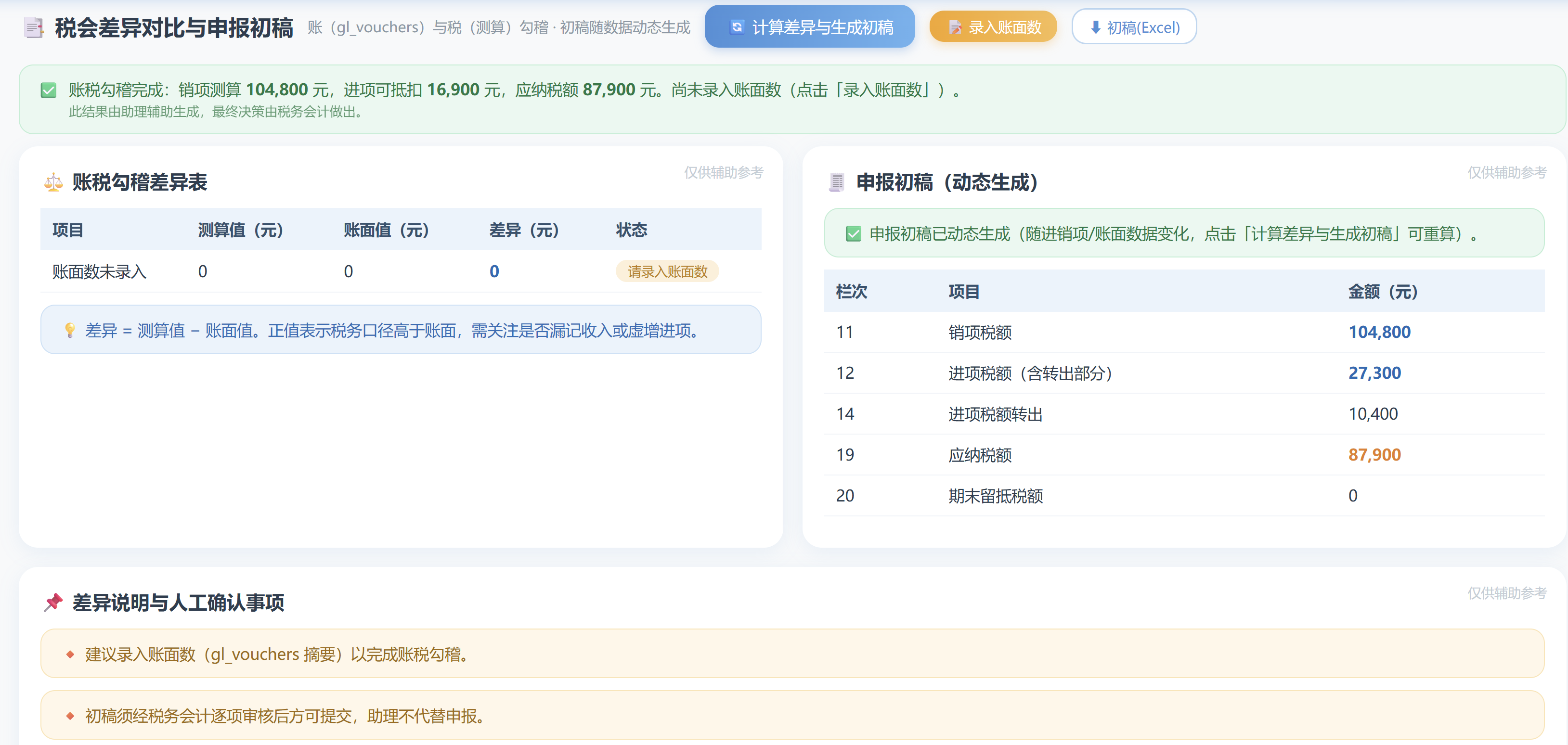Click 仅供辅助参考 label in 账税勾稽差异表 card
The width and height of the screenshot is (1568, 745).
723,172
